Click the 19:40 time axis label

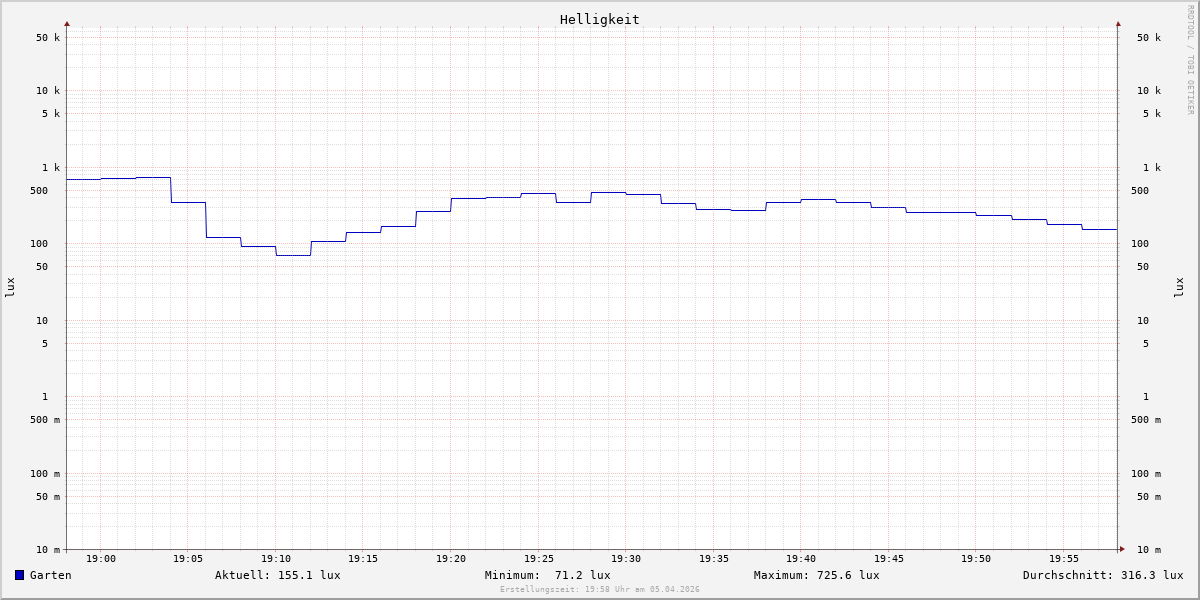pyautogui.click(x=801, y=559)
